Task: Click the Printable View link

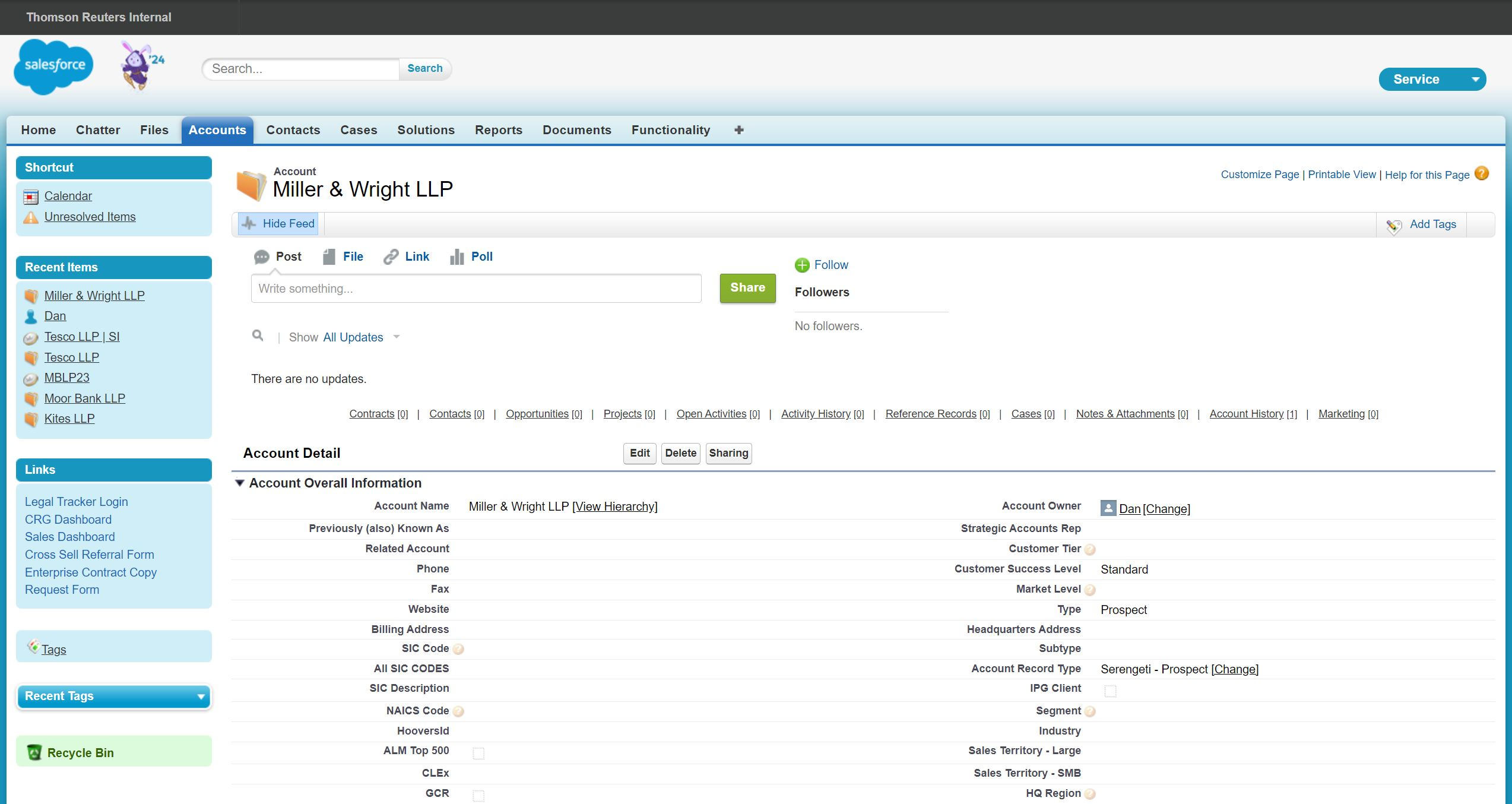Action: (x=1342, y=175)
